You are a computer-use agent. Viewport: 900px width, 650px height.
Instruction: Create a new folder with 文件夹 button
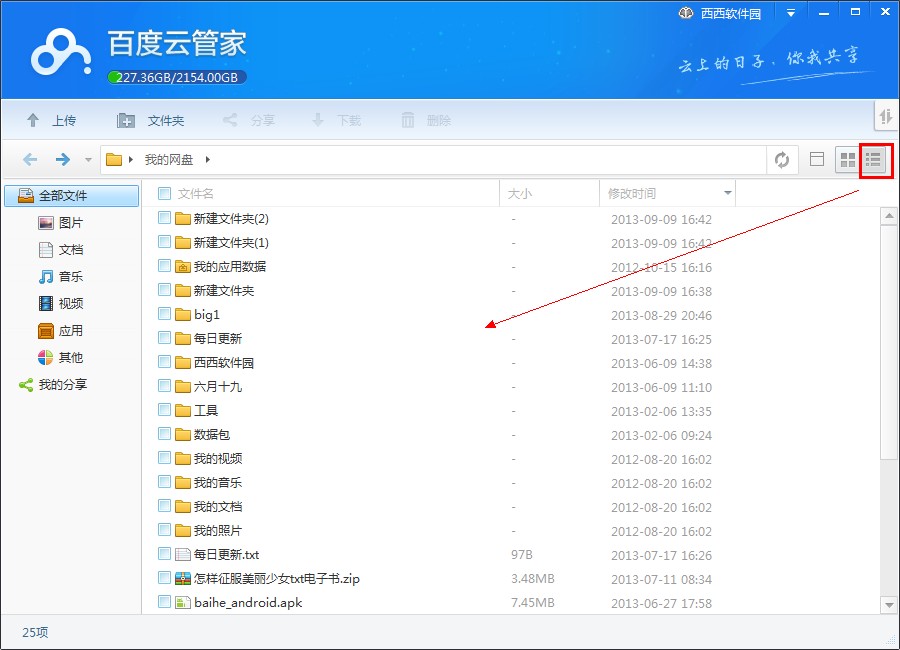pos(151,120)
